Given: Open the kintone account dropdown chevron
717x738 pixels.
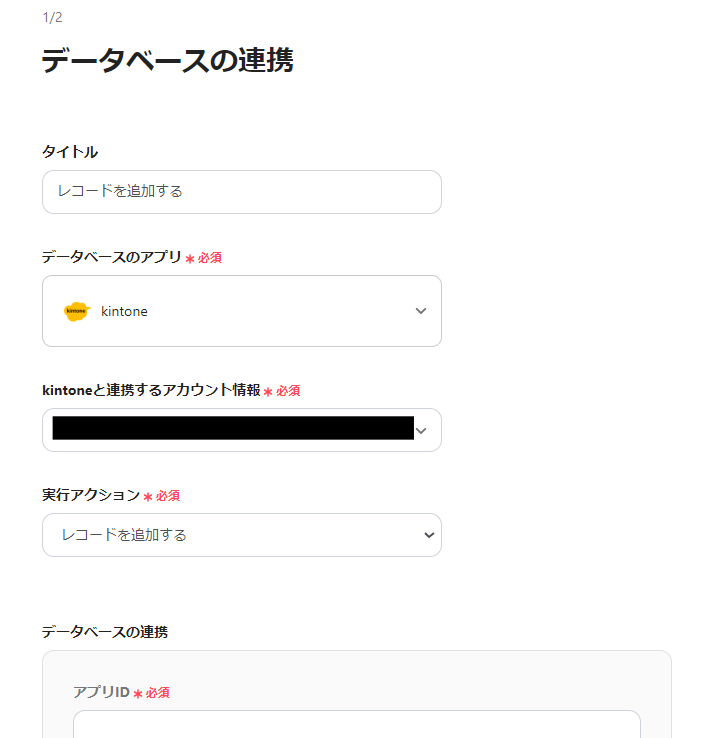Looking at the screenshot, I should pos(421,431).
